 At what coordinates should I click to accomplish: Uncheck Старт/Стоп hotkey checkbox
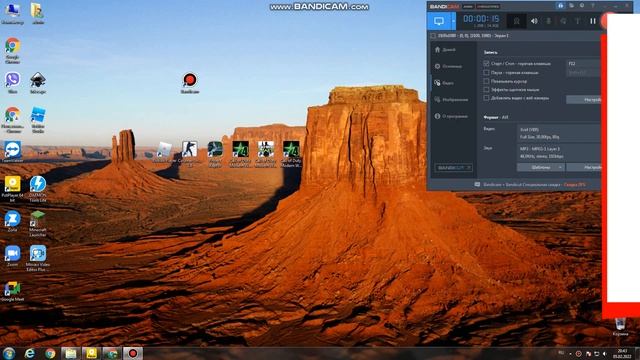tap(486, 64)
